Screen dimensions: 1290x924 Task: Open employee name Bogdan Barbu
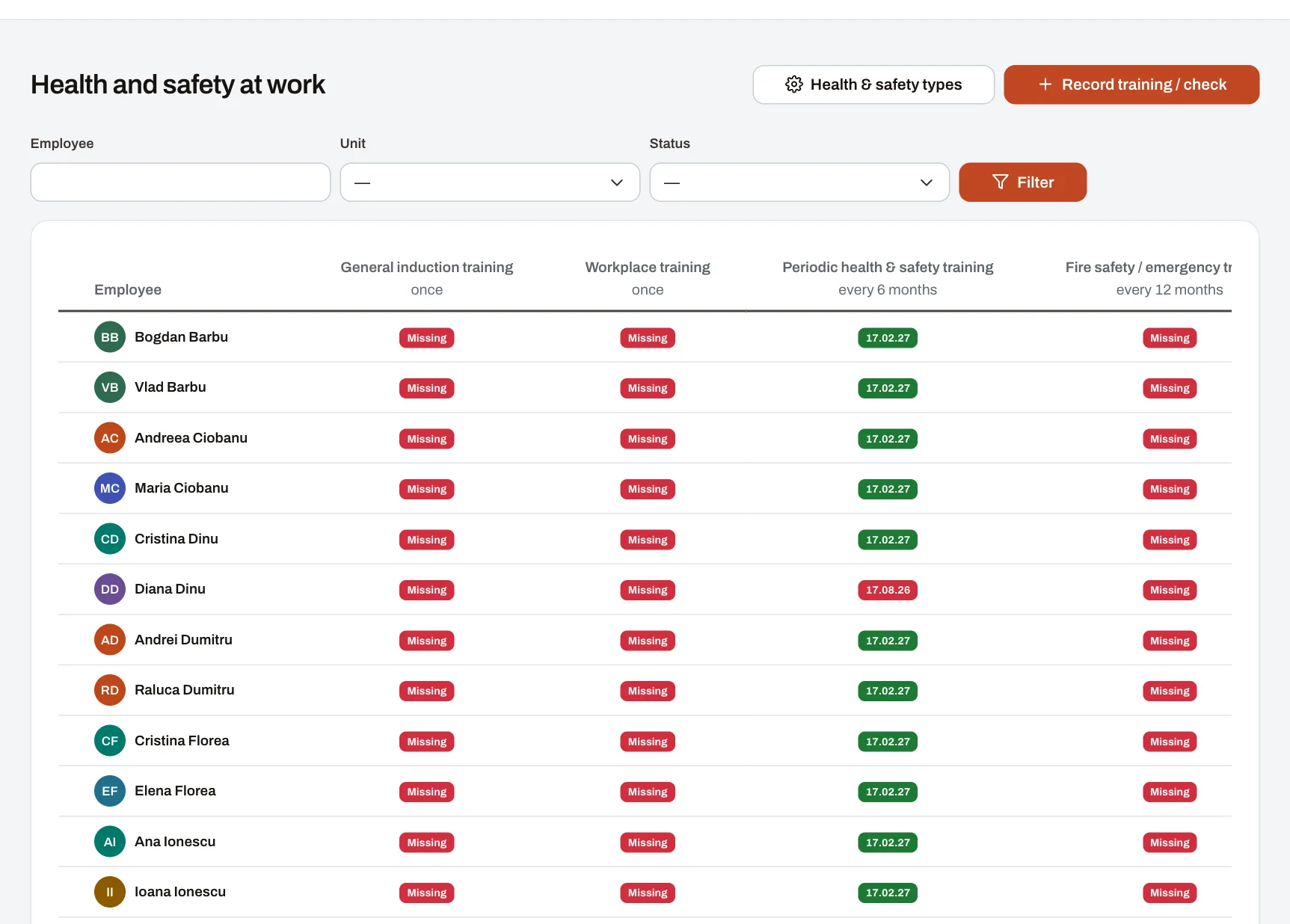pyautogui.click(x=181, y=337)
